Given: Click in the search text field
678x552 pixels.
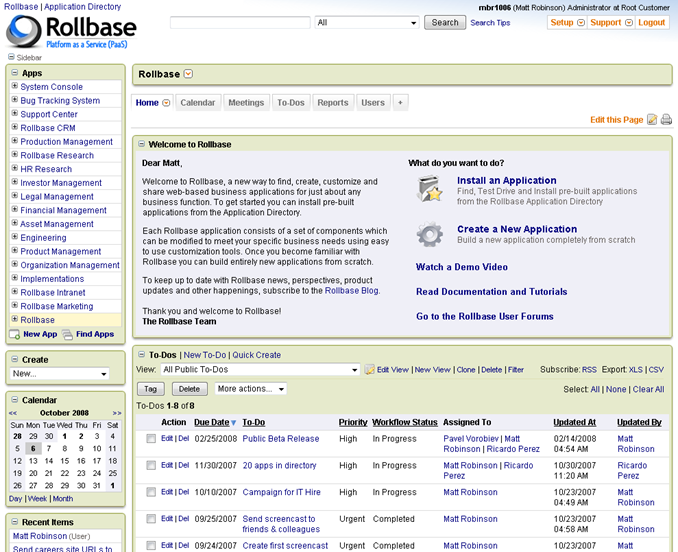Looking at the screenshot, I should [x=240, y=22].
